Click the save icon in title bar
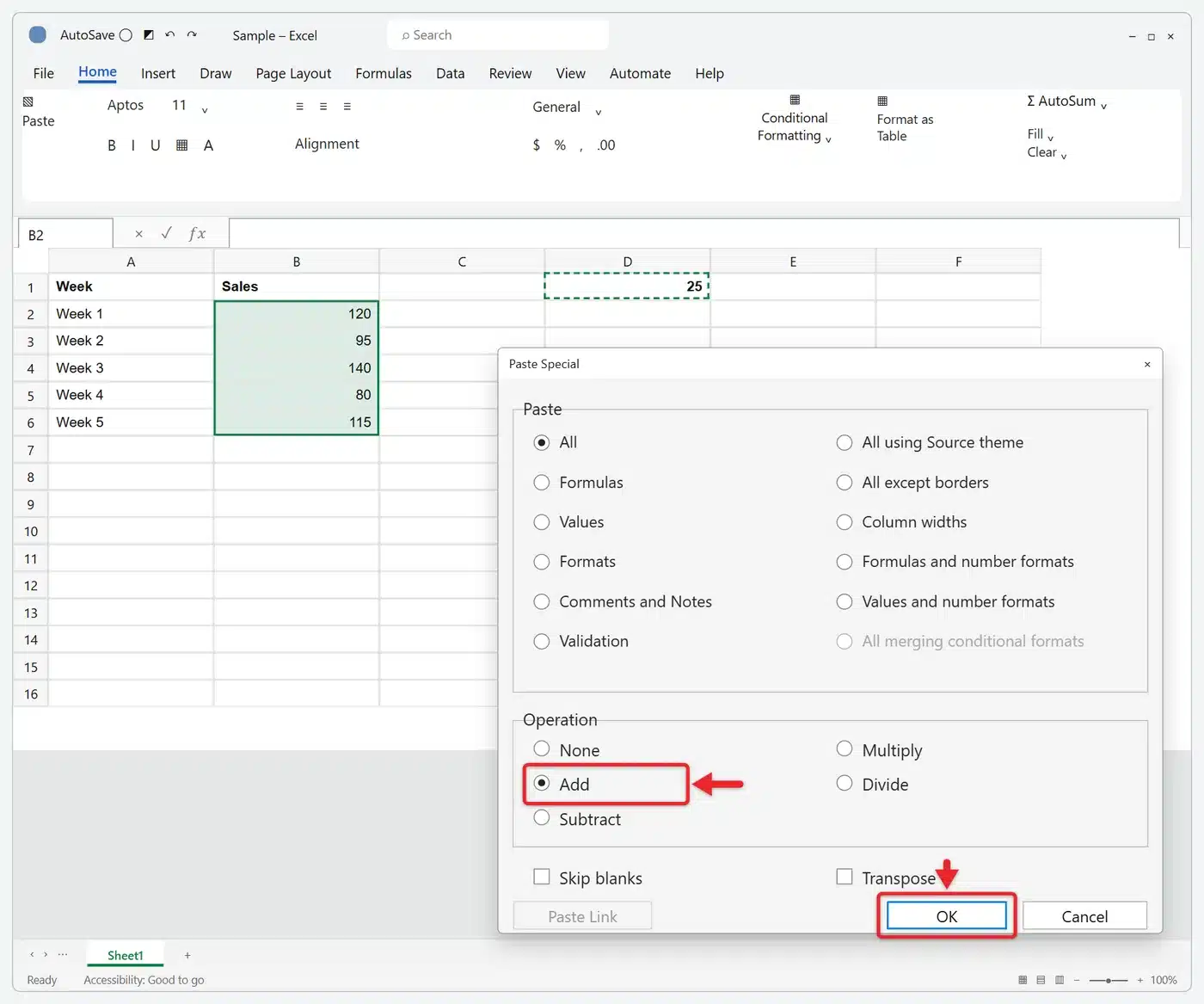Image resolution: width=1204 pixels, height=1004 pixels. [x=149, y=35]
